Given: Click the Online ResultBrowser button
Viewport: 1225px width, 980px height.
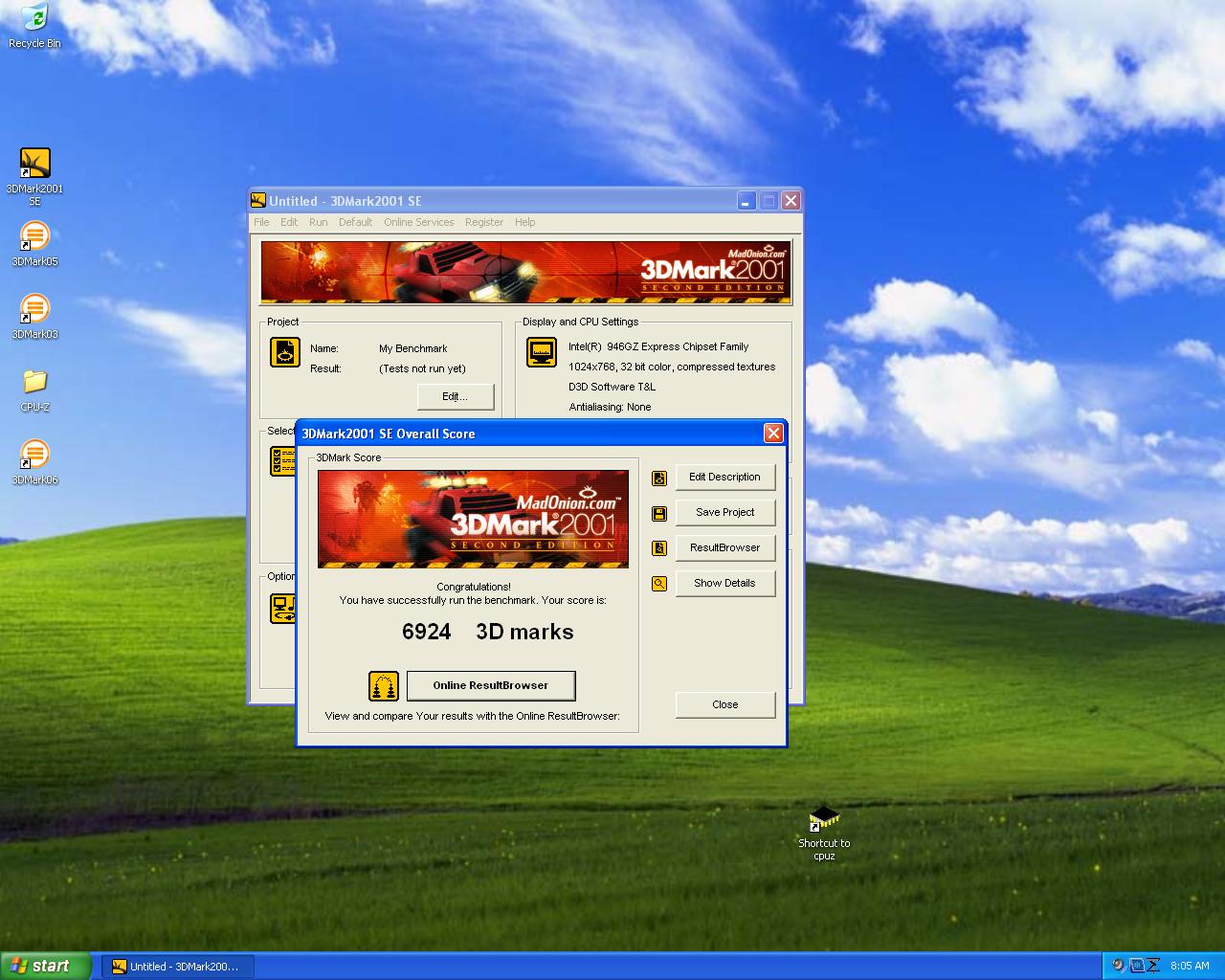Looking at the screenshot, I should pyautogui.click(x=491, y=686).
